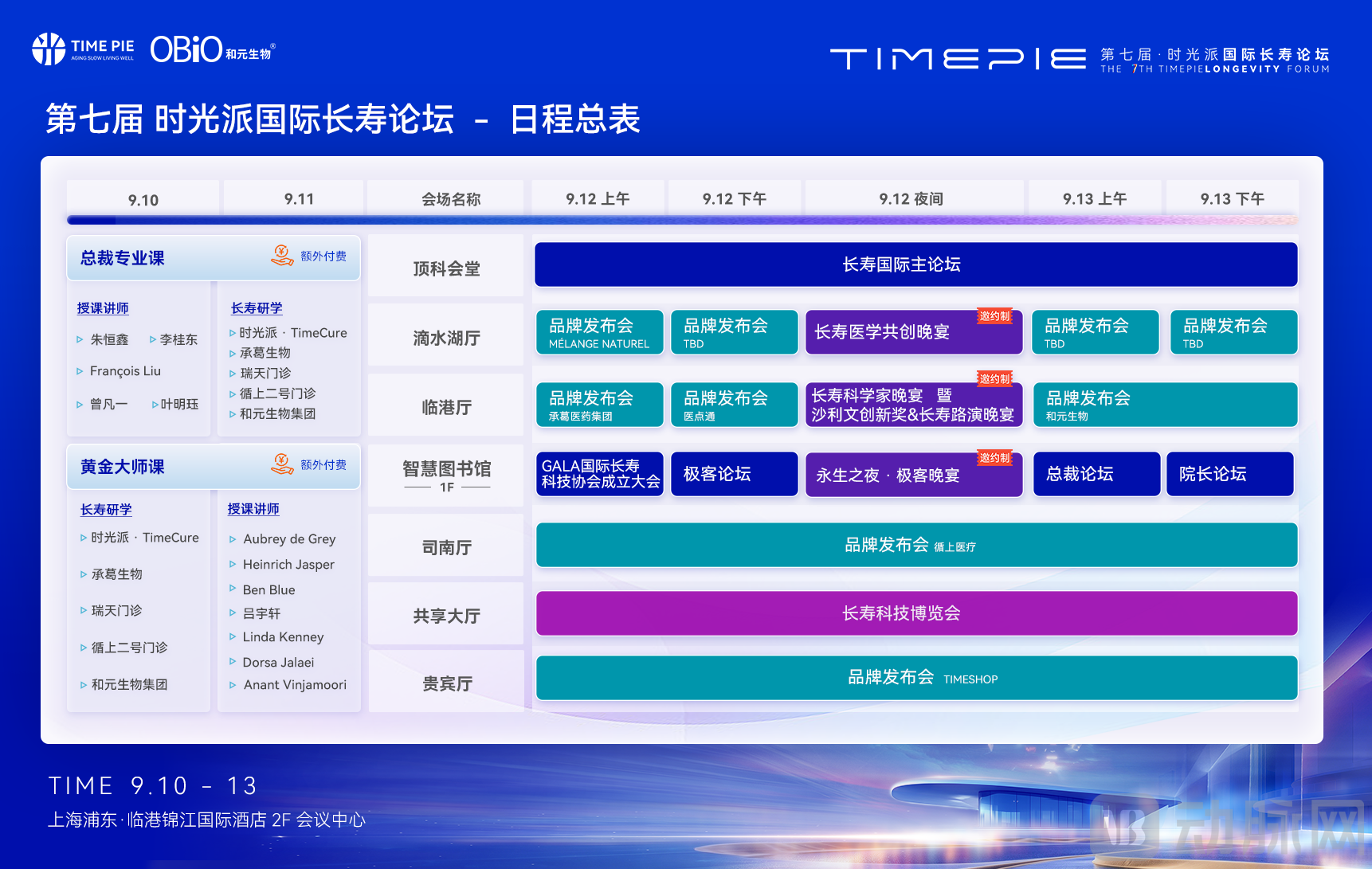Viewport: 1372px width, 869px height.
Task: Click the TIME 9.10 - 13 date text
Action: [x=153, y=786]
